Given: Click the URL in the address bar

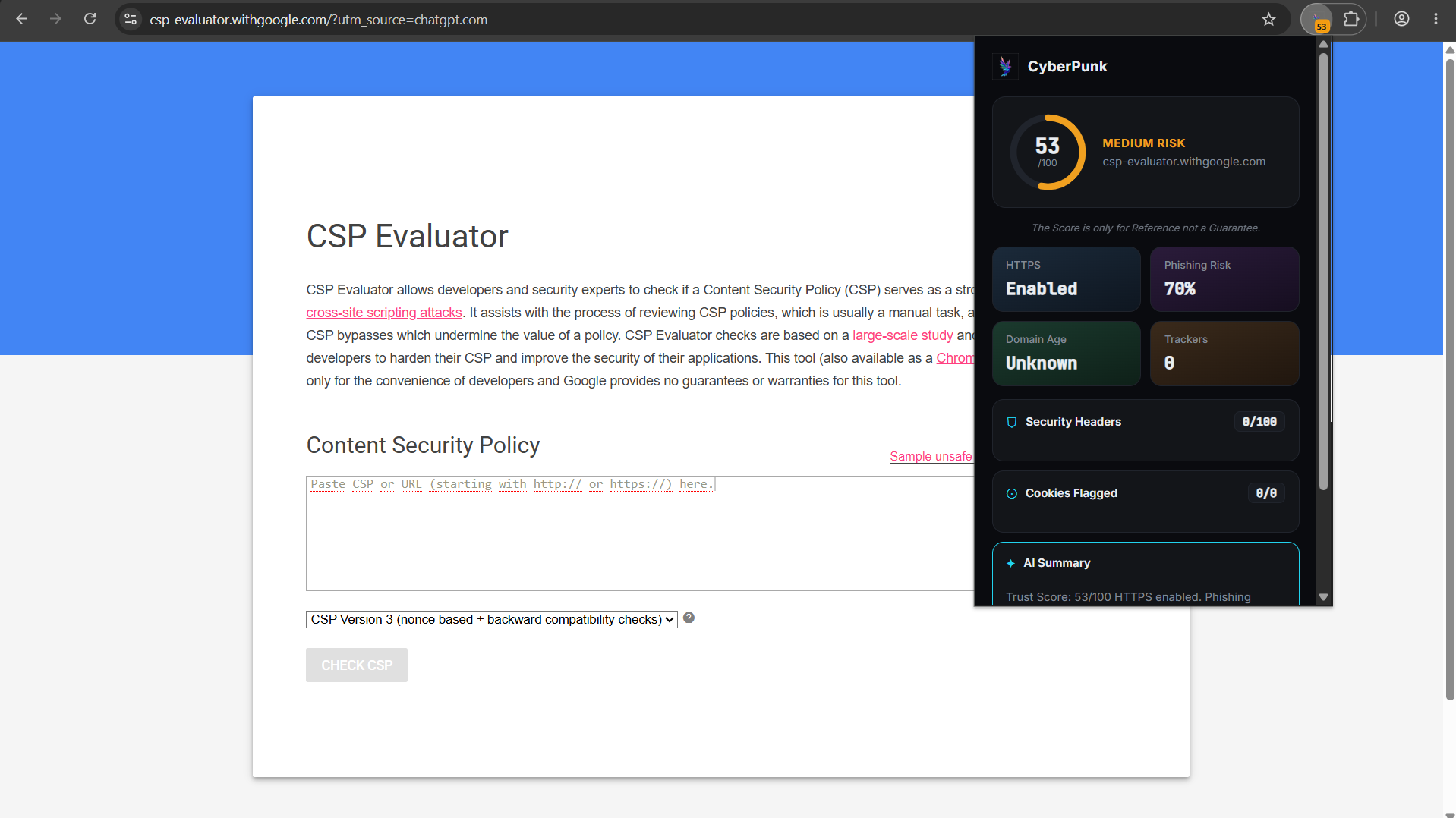Looking at the screenshot, I should [x=319, y=19].
